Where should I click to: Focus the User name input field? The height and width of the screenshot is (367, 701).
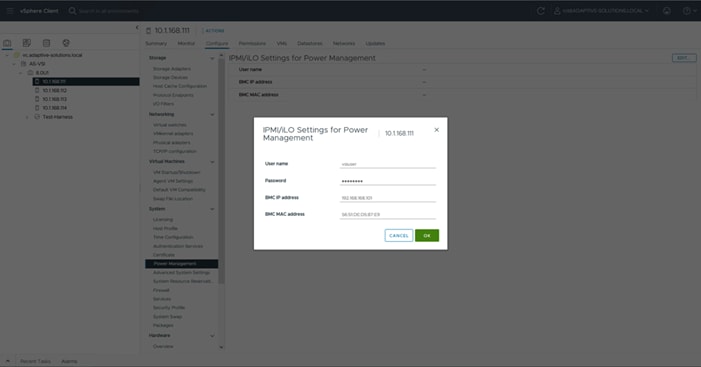click(388, 164)
